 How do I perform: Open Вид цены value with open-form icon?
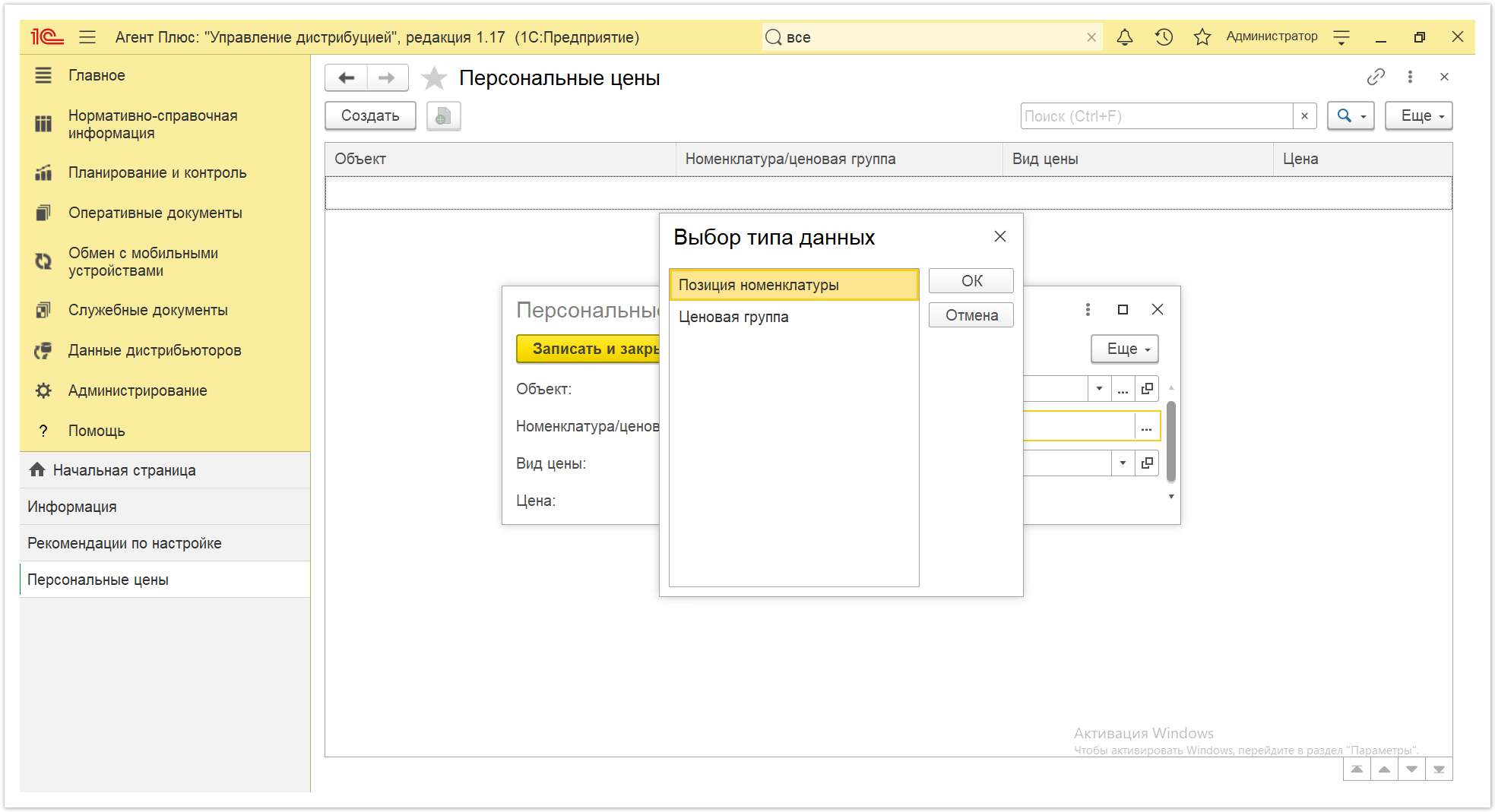coord(1147,463)
